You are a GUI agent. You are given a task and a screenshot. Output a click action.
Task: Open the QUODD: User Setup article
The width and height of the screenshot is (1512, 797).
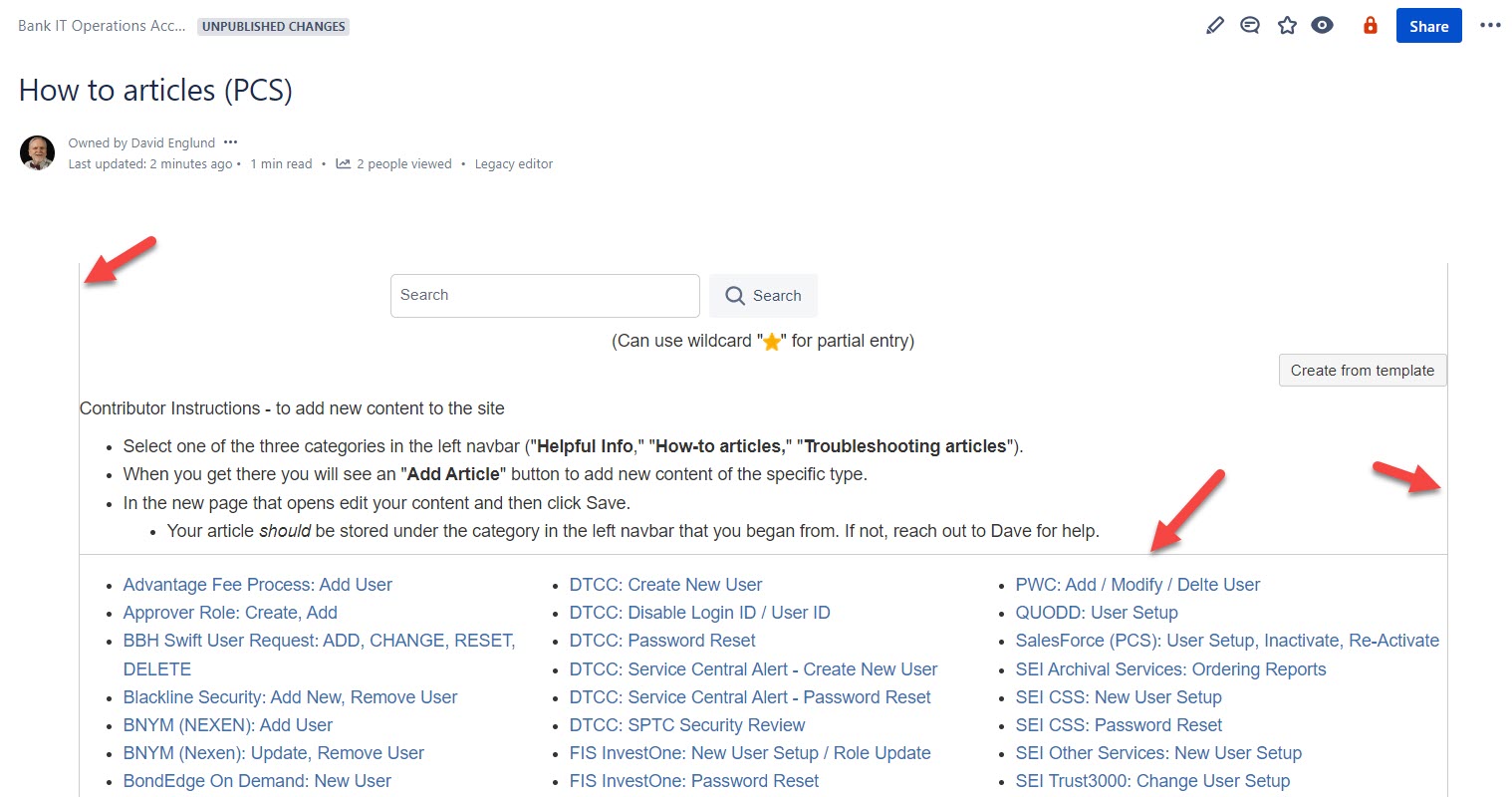point(1097,613)
